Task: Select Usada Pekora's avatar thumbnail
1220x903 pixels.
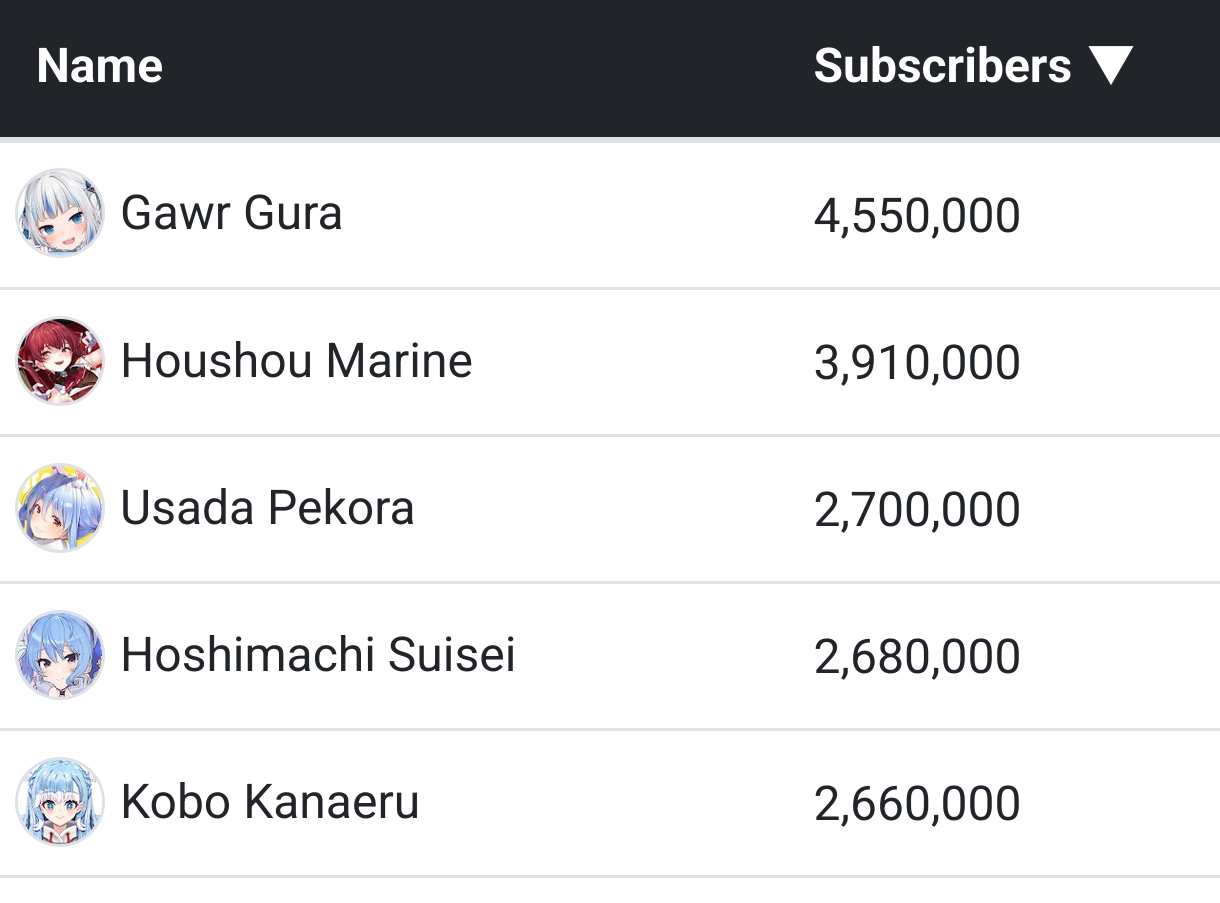Action: click(x=60, y=508)
